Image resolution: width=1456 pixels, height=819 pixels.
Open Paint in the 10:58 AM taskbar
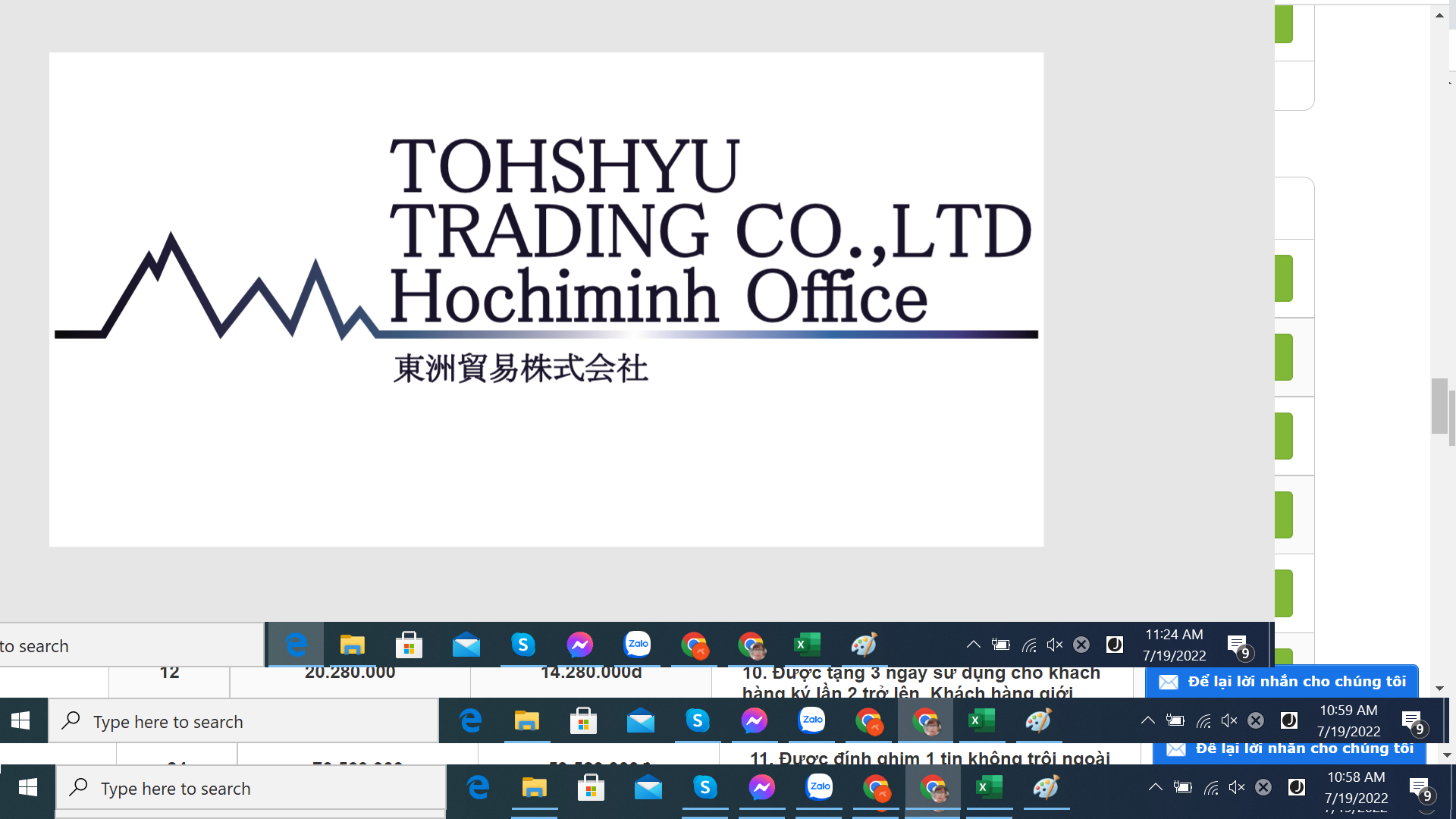coord(1046,788)
